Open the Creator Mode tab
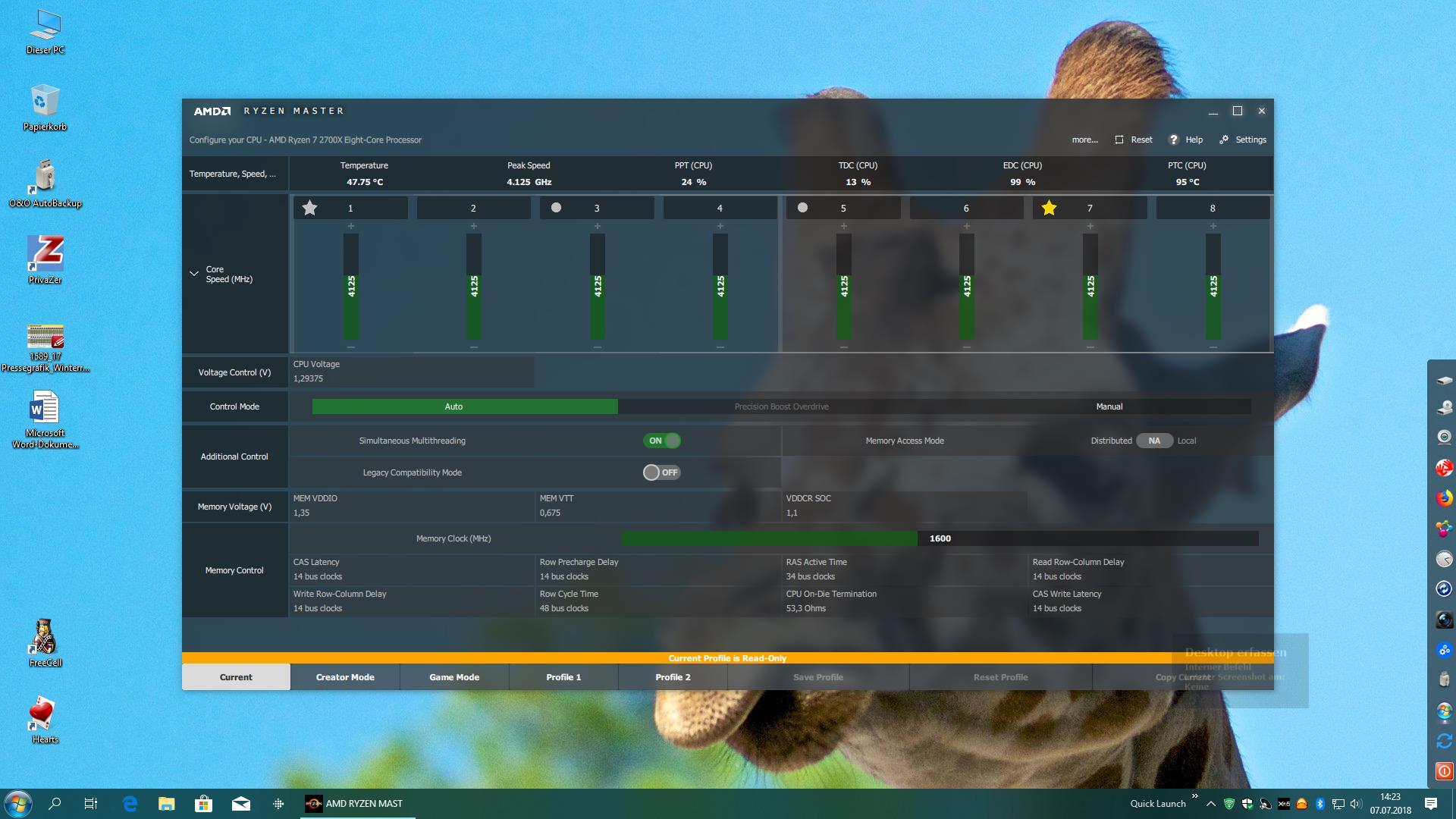Viewport: 1456px width, 819px height. click(x=345, y=677)
